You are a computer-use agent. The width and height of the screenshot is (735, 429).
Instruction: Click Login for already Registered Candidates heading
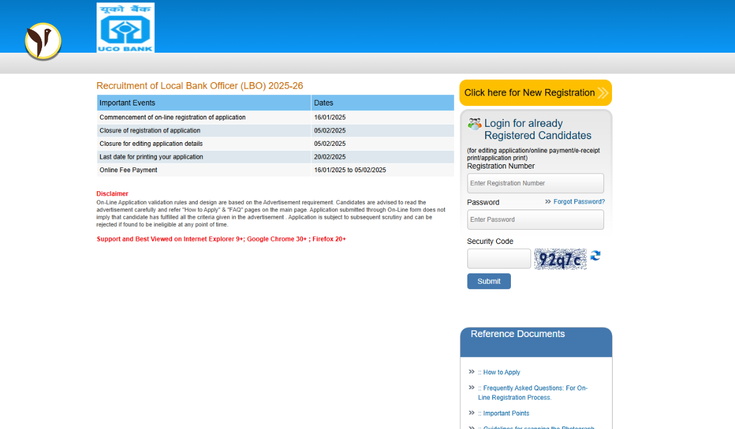[538, 129]
